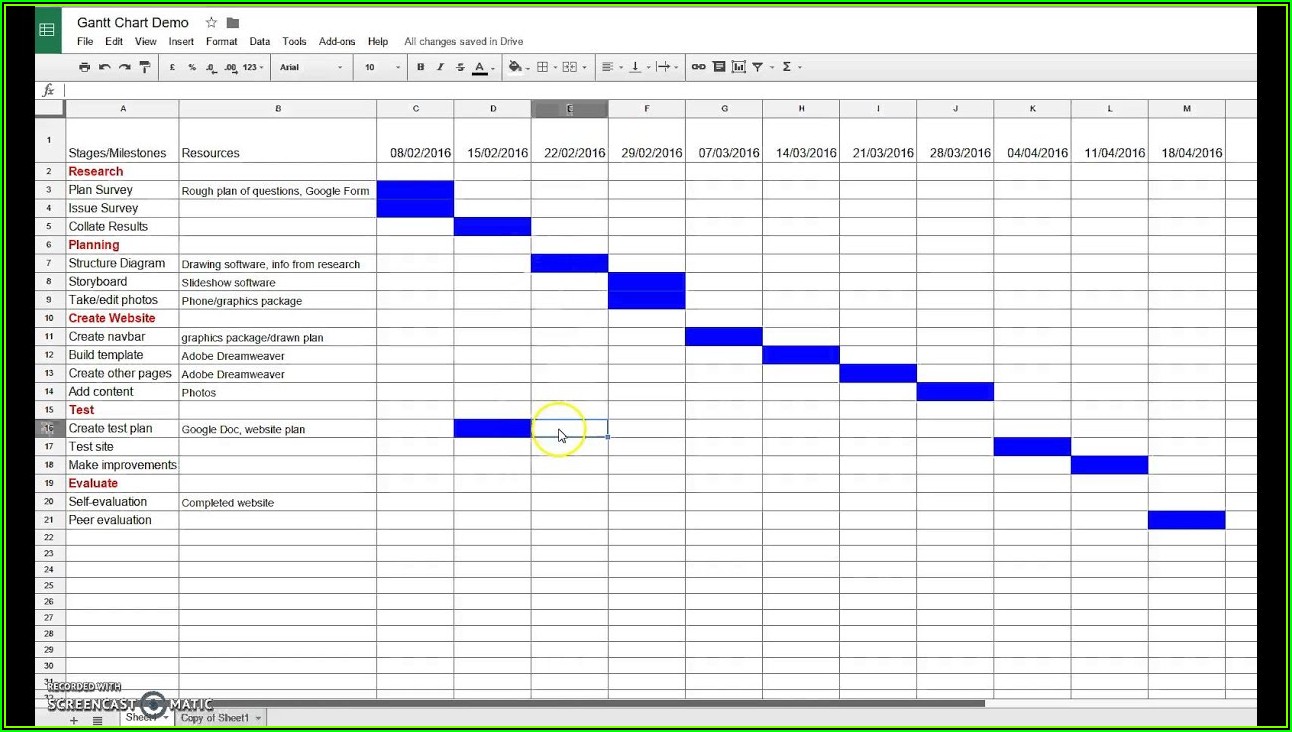The height and width of the screenshot is (732, 1292).
Task: Toggle Italic formatting
Action: [440, 67]
